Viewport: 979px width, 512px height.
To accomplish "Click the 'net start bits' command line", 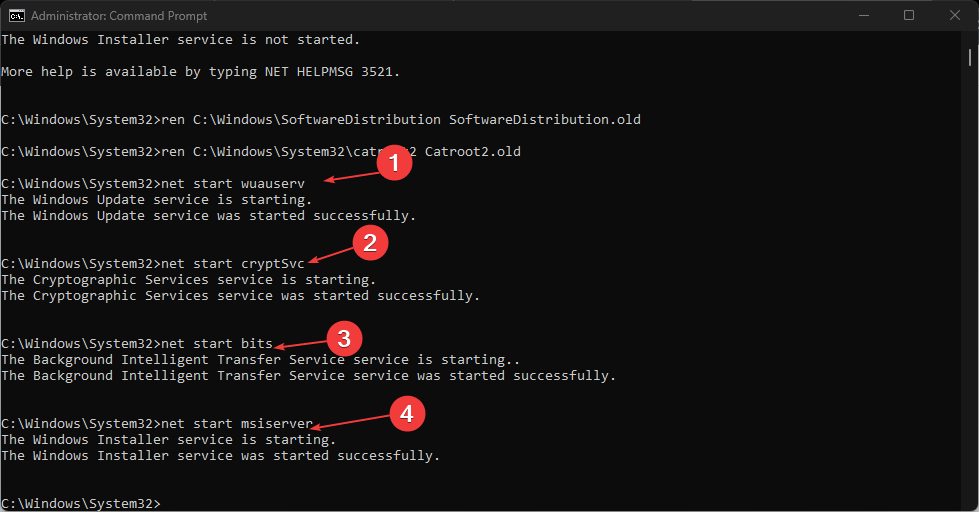I will (137, 343).
